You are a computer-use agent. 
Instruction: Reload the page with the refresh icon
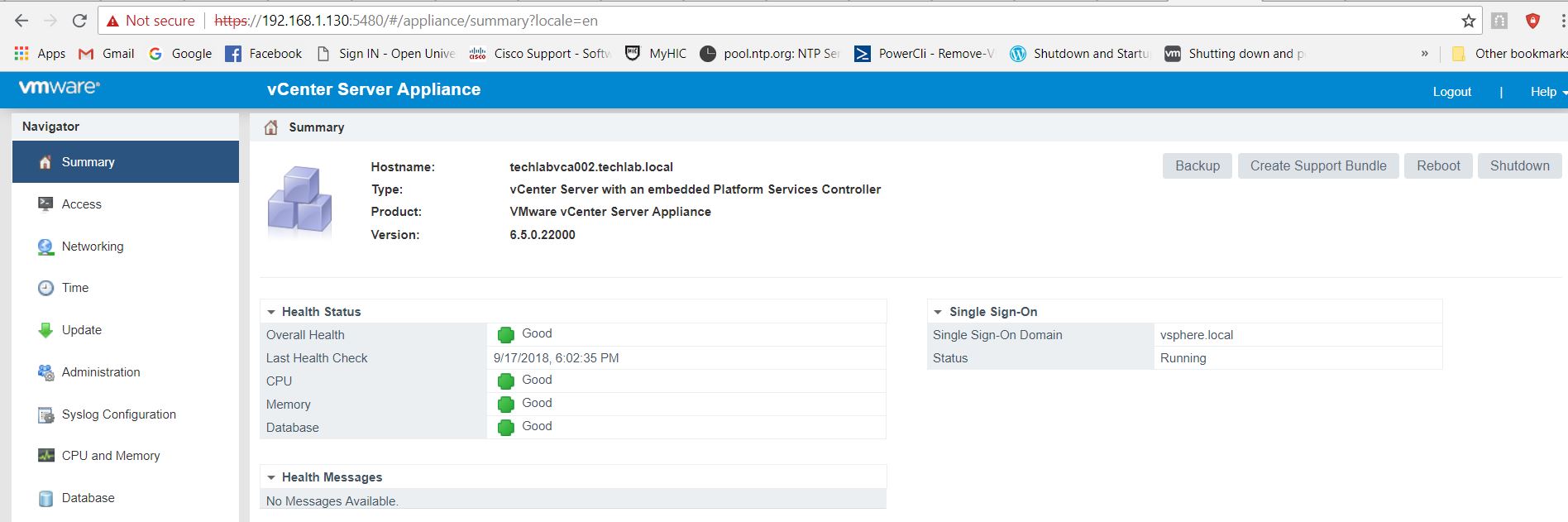79,21
